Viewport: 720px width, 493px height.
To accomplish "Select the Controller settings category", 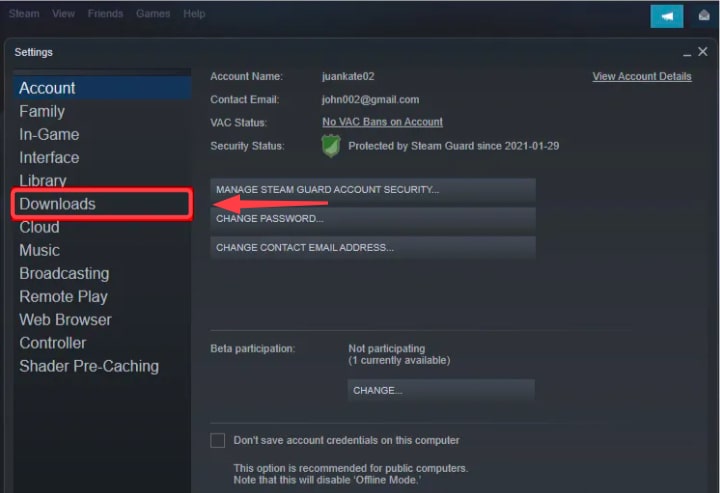I will [x=102, y=343].
